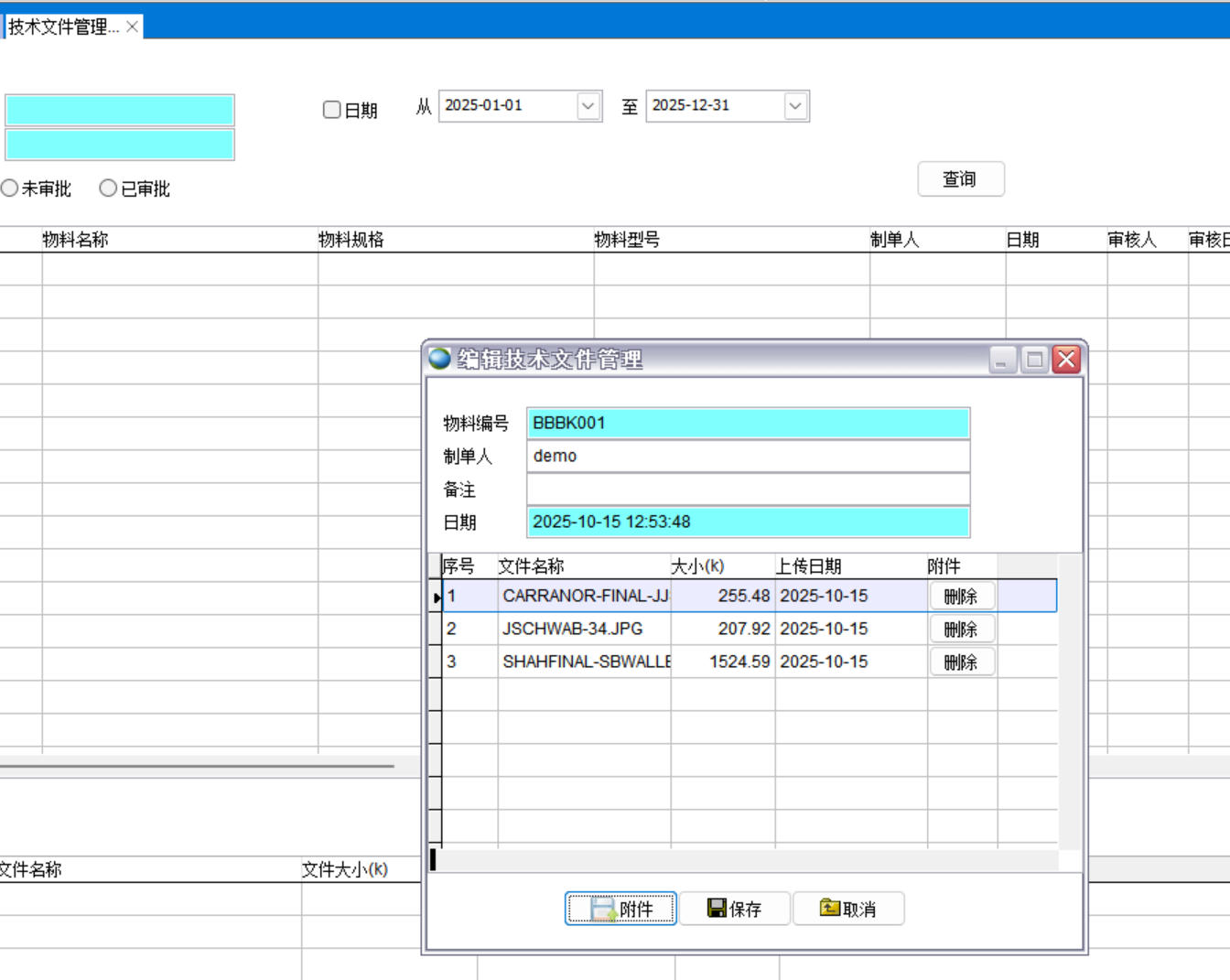Click the 取消 cancel button with folder icon
The image size is (1230, 980).
(x=848, y=909)
